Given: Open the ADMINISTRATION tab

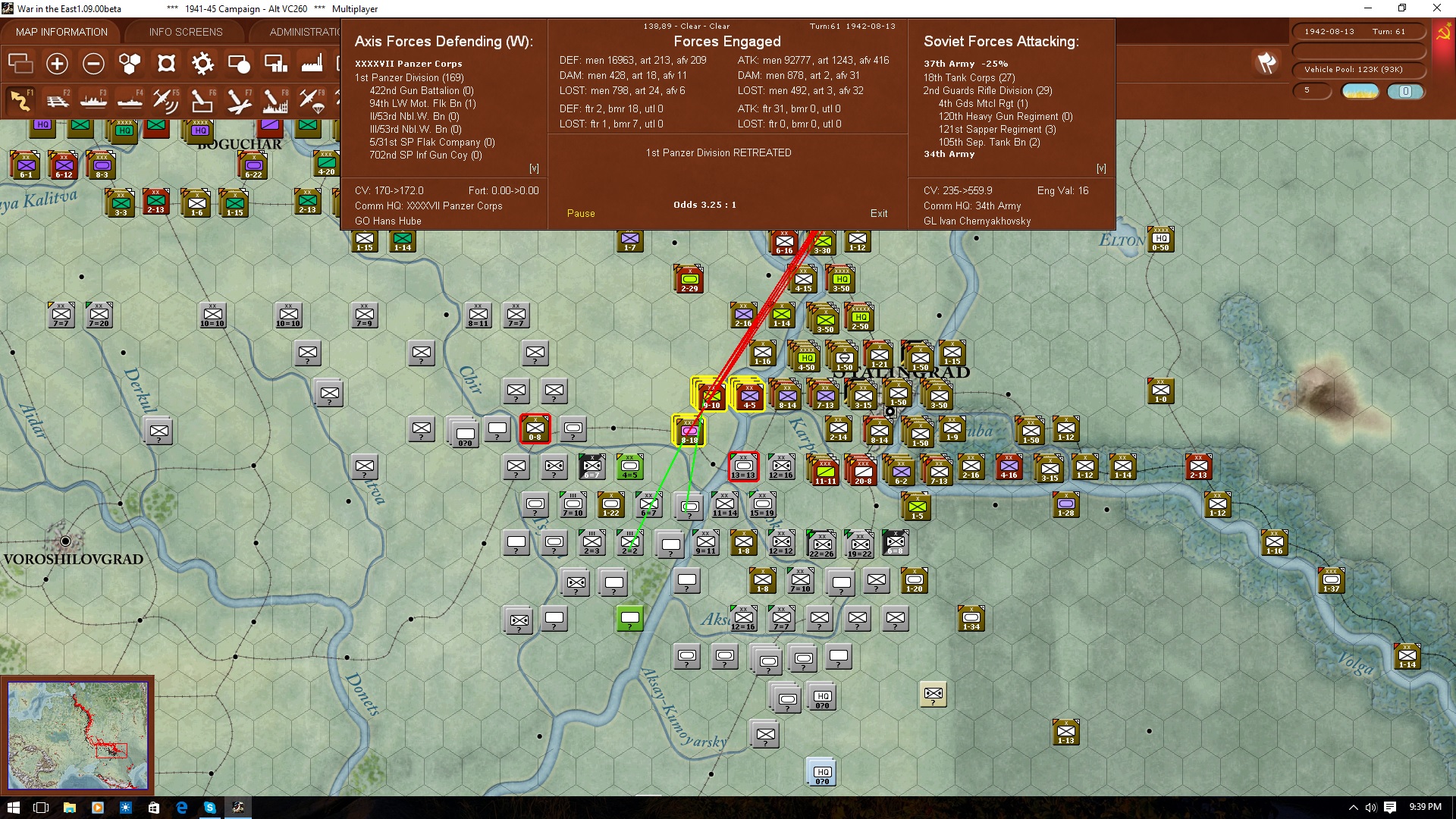Looking at the screenshot, I should [304, 32].
